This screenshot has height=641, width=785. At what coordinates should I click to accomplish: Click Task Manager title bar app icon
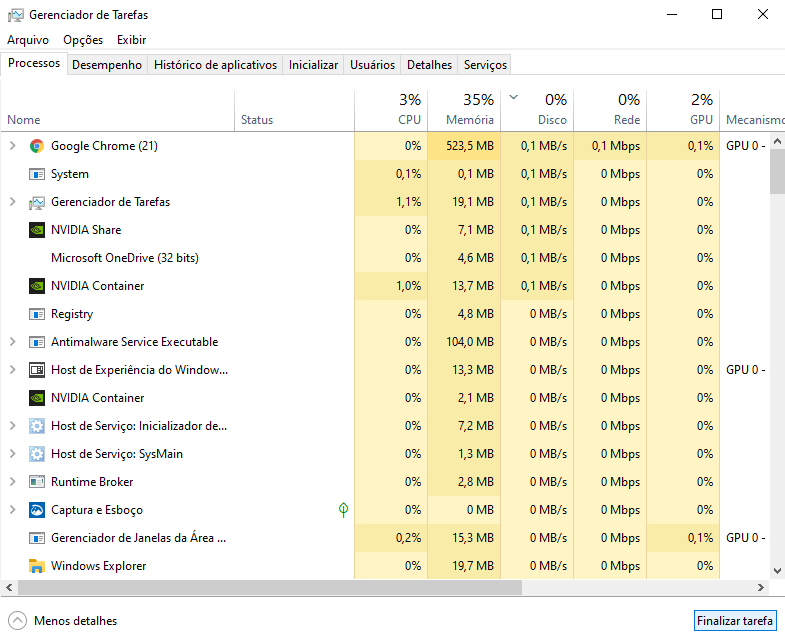(16, 15)
